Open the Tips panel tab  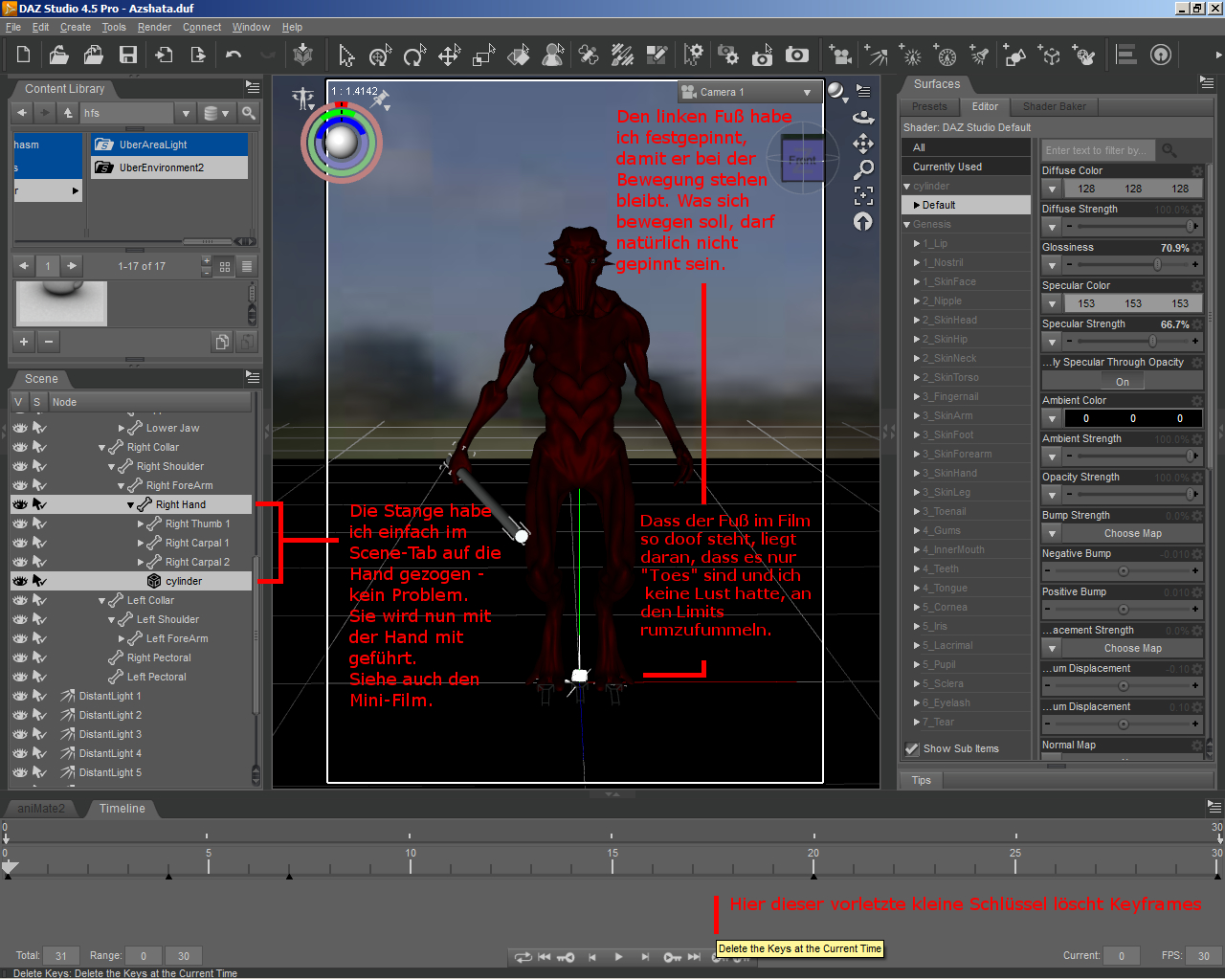[922, 781]
